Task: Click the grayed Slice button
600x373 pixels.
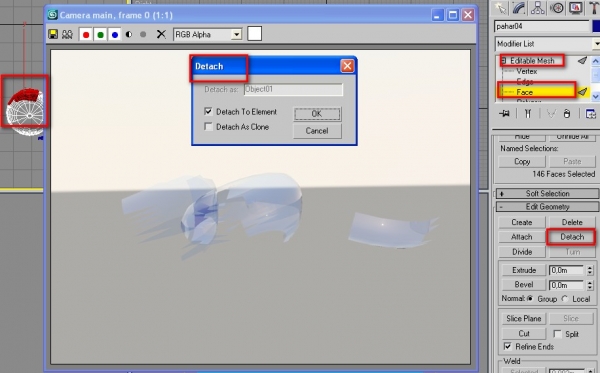Action: tap(571, 318)
